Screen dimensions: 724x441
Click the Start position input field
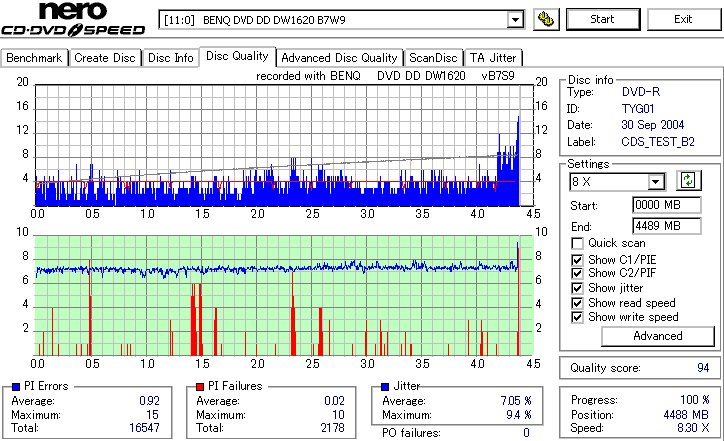point(667,205)
